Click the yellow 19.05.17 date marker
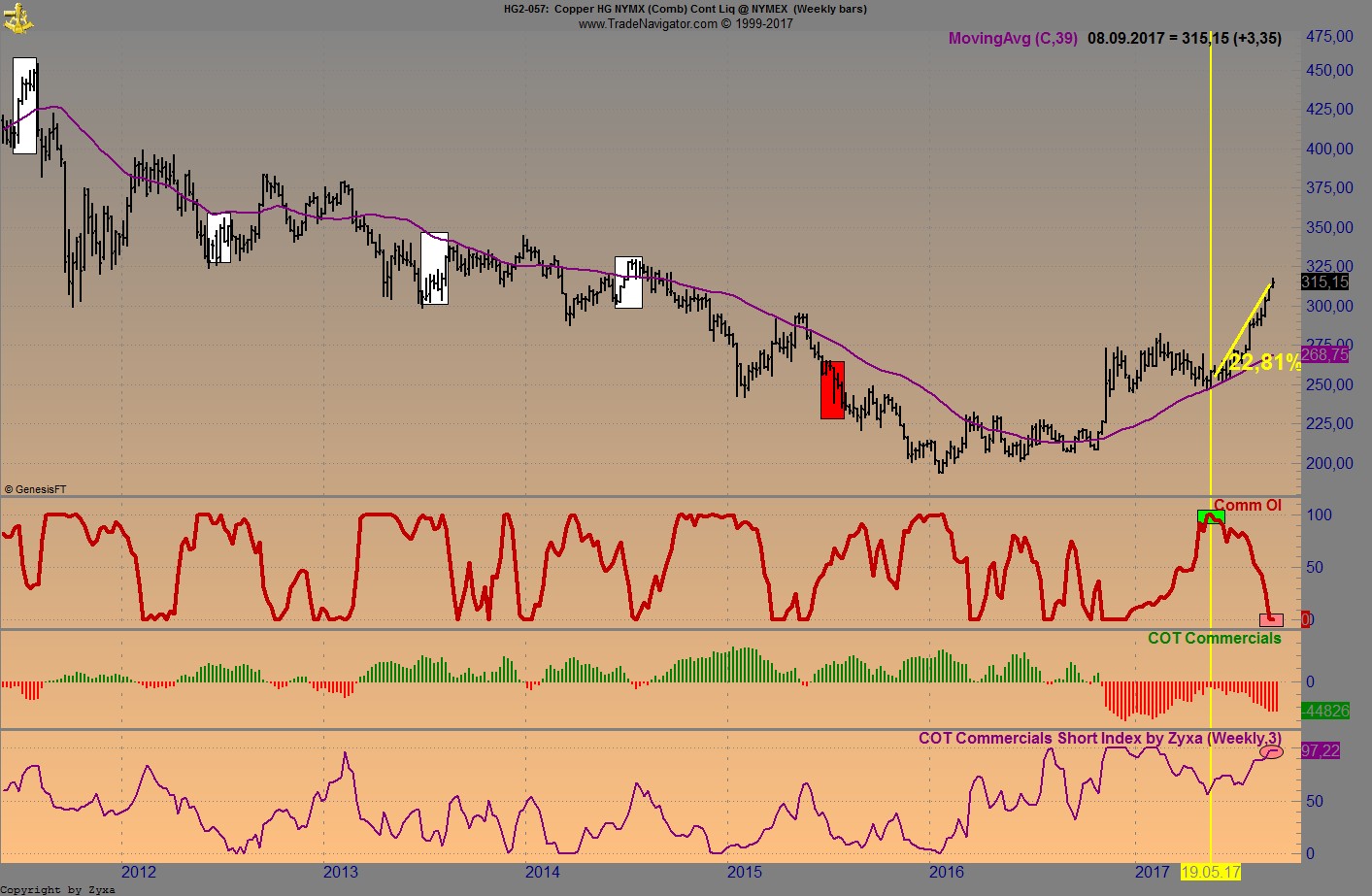This screenshot has height=896, width=1372. point(1211,873)
